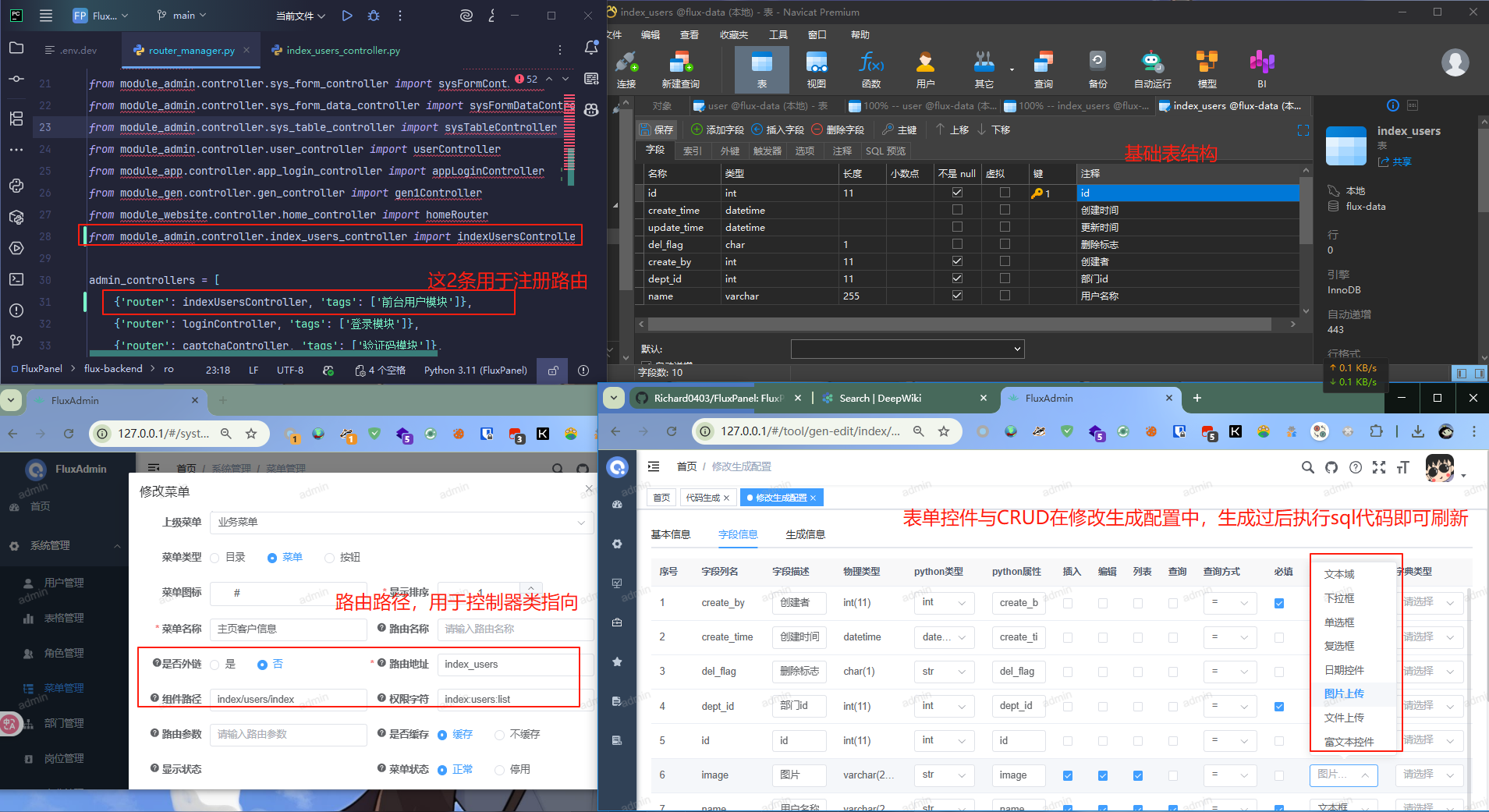Click 菜单名称 input 主页客户信息
Screen dimensions: 1489x812
coord(289,629)
